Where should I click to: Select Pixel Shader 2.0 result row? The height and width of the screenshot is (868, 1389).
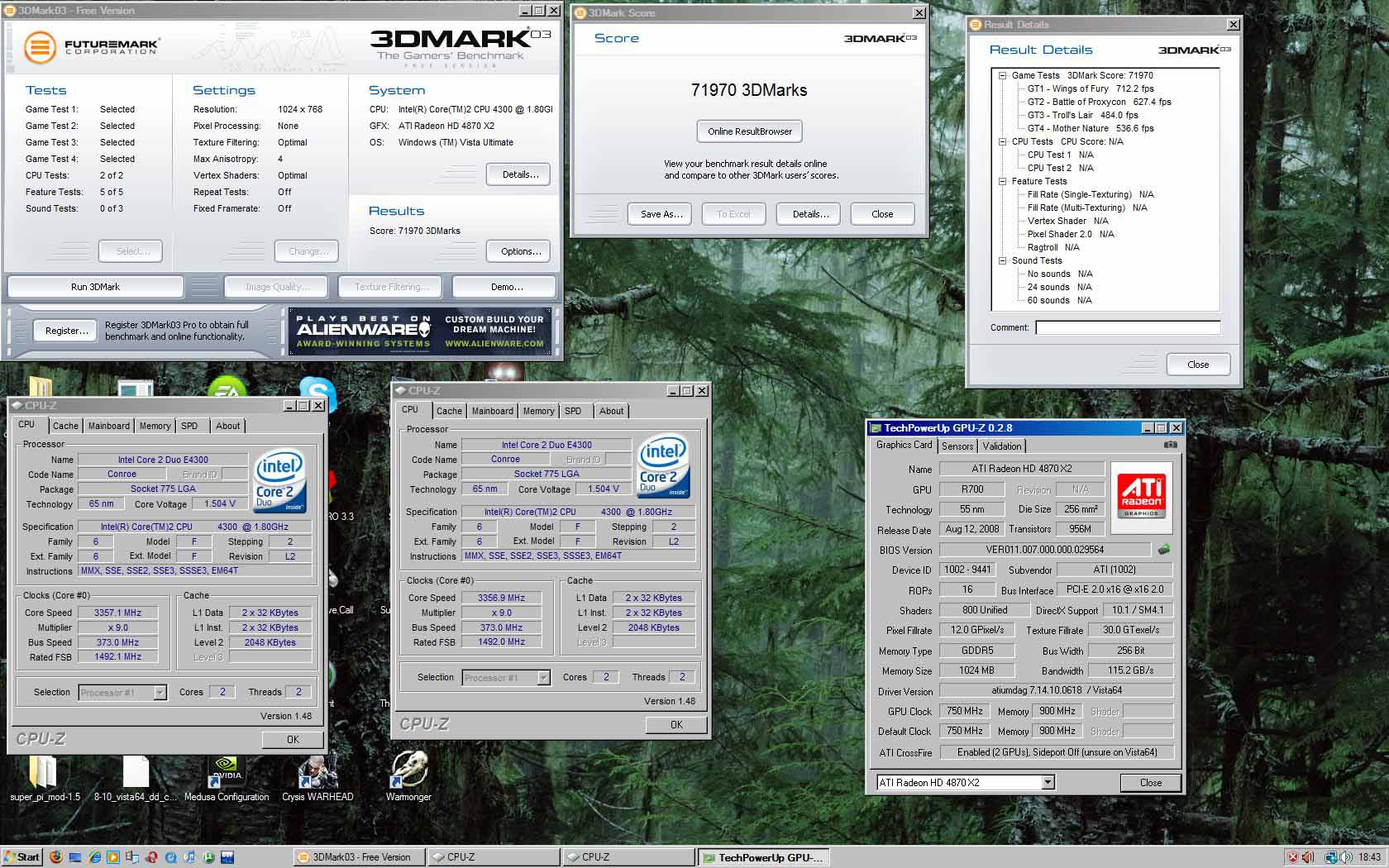pos(1071,234)
